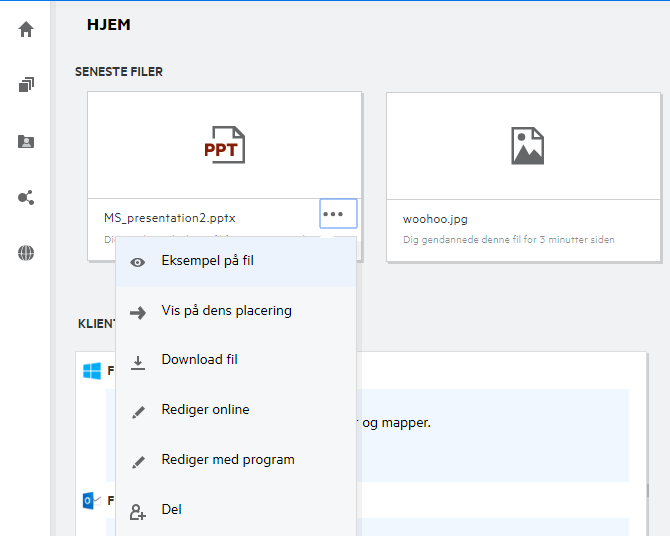Image resolution: width=670 pixels, height=536 pixels.
Task: Click the download arrow icon in menu
Action: 138,361
